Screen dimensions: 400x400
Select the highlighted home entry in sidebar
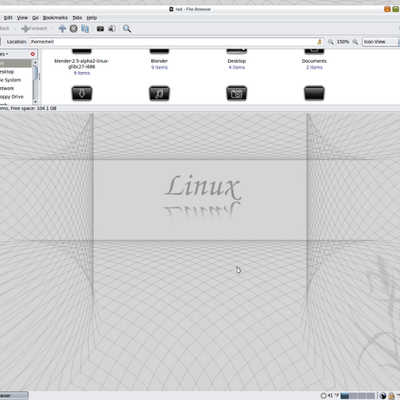[16, 63]
